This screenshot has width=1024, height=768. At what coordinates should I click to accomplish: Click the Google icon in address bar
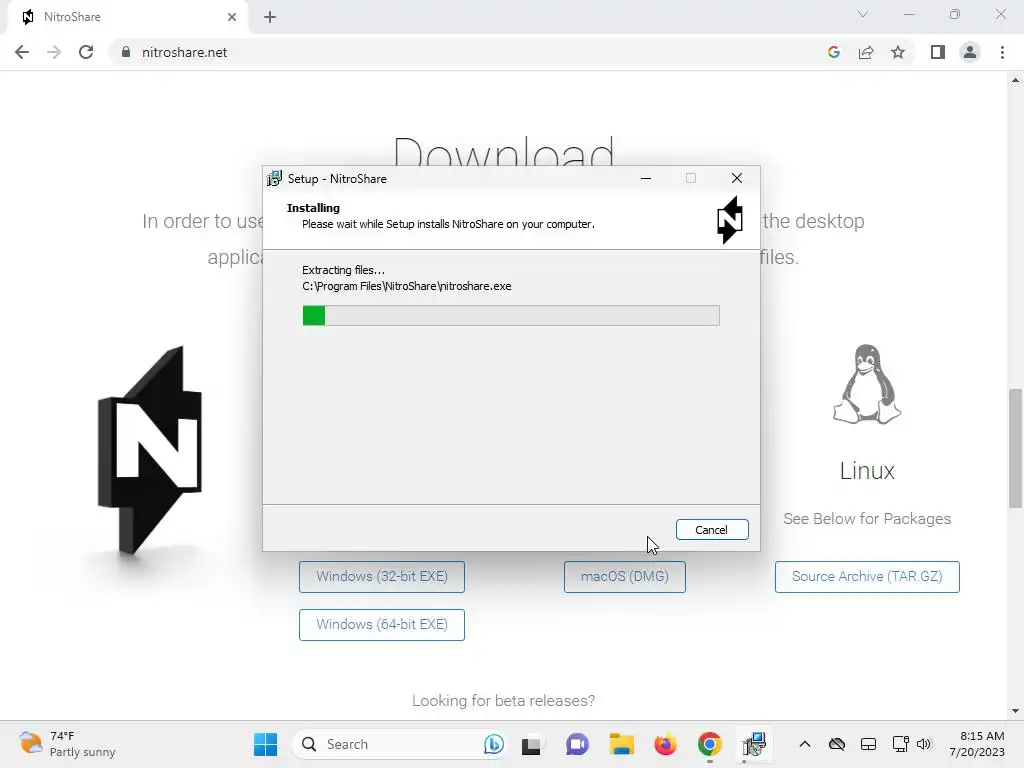[x=834, y=52]
